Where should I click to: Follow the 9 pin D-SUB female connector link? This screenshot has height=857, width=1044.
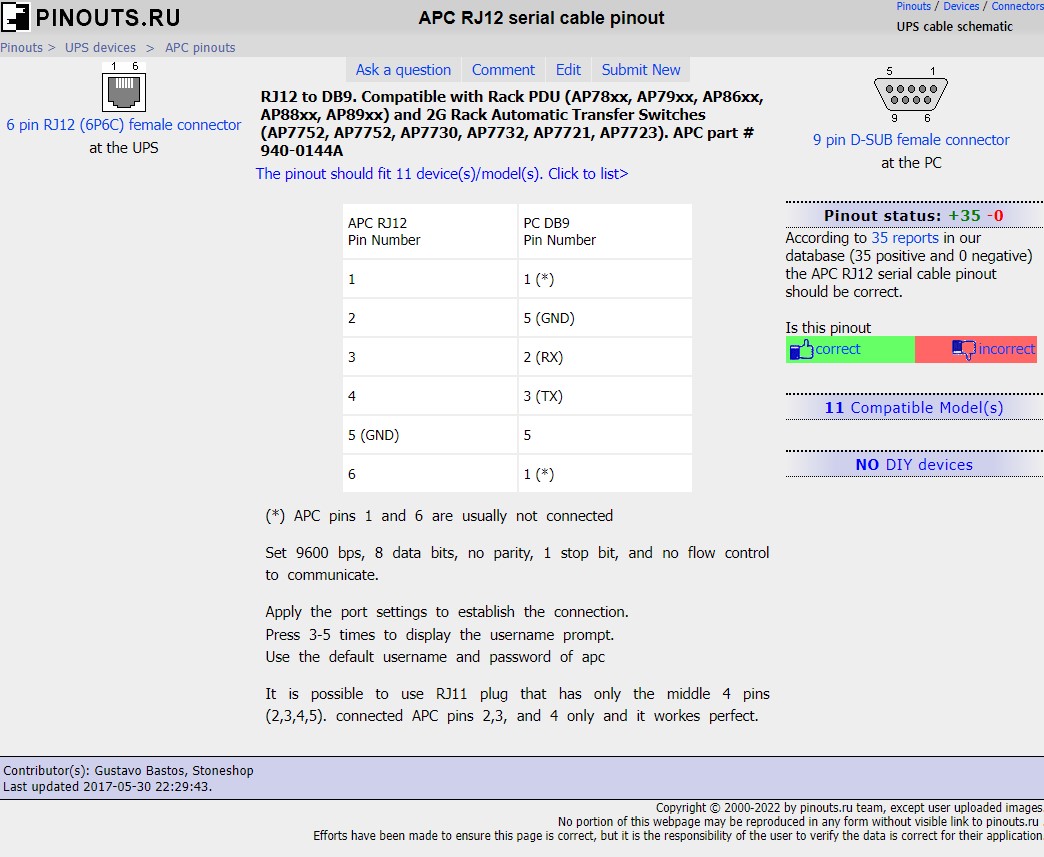point(911,140)
